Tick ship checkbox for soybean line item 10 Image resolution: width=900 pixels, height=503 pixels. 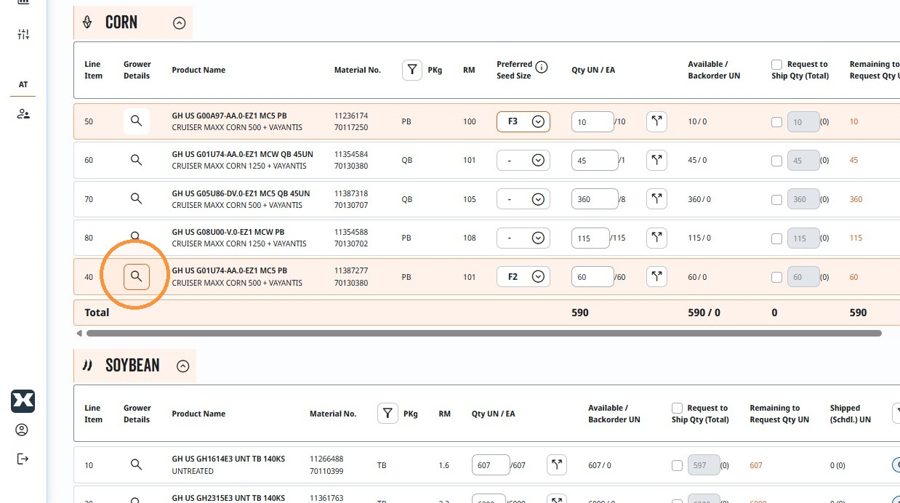coord(677,466)
